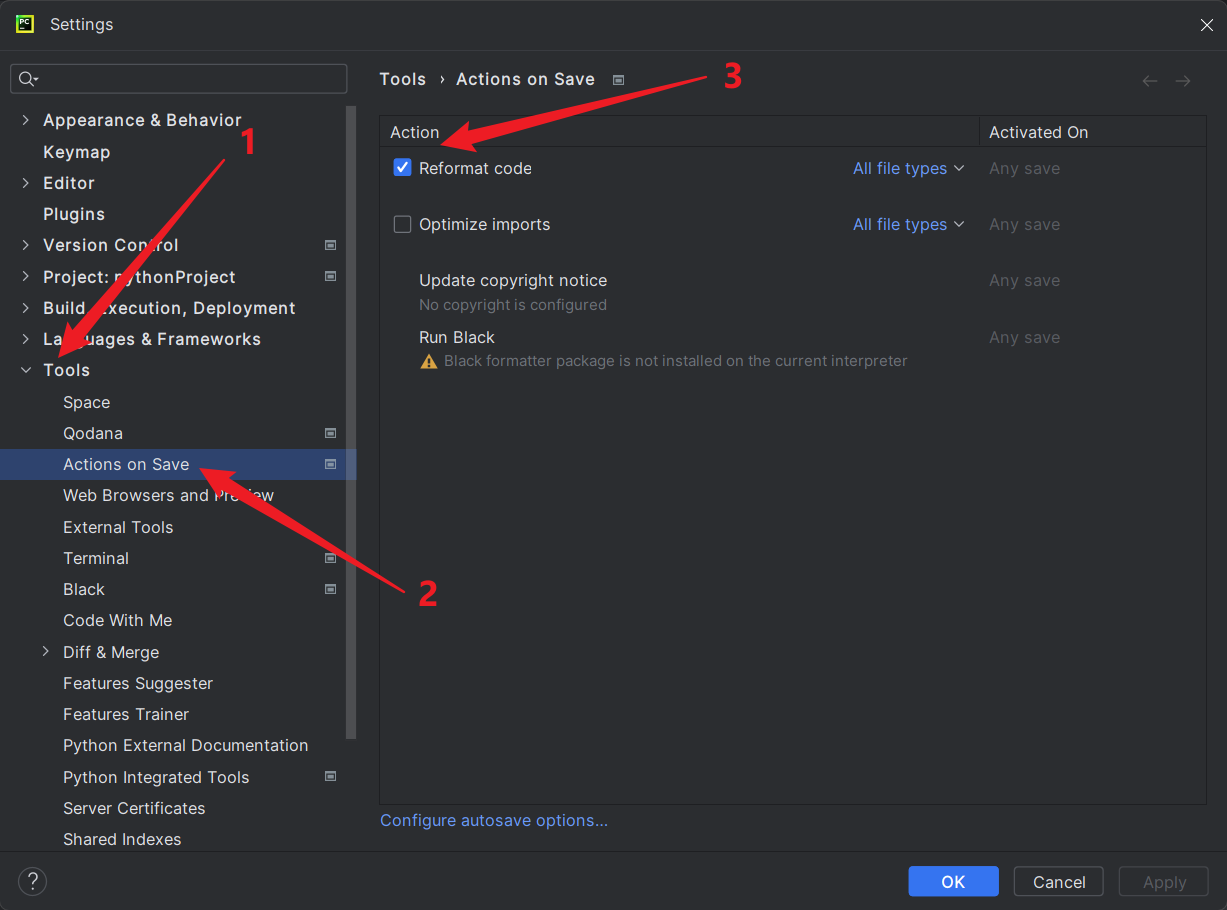Select Keymap in the settings tree
Image resolution: width=1227 pixels, height=910 pixels.
click(x=76, y=152)
